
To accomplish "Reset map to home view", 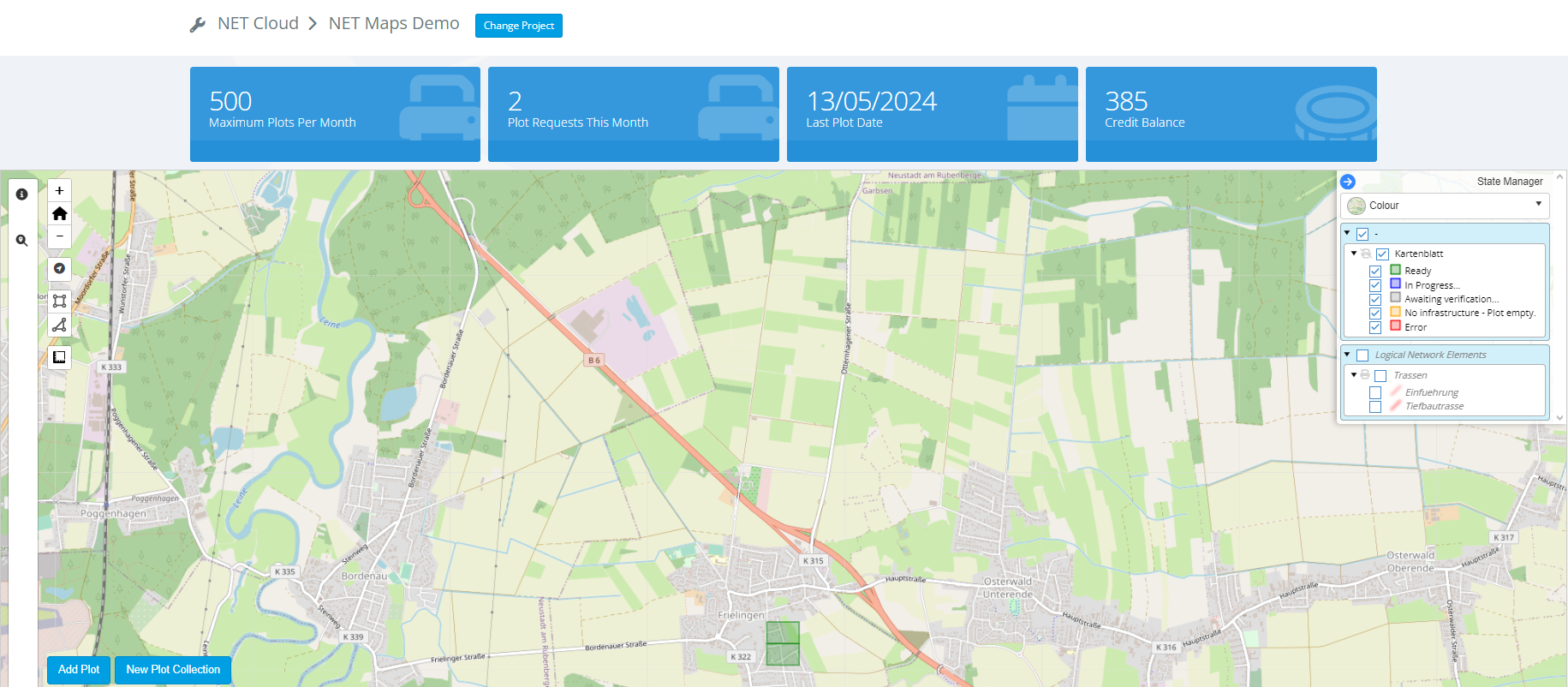I will point(59,213).
